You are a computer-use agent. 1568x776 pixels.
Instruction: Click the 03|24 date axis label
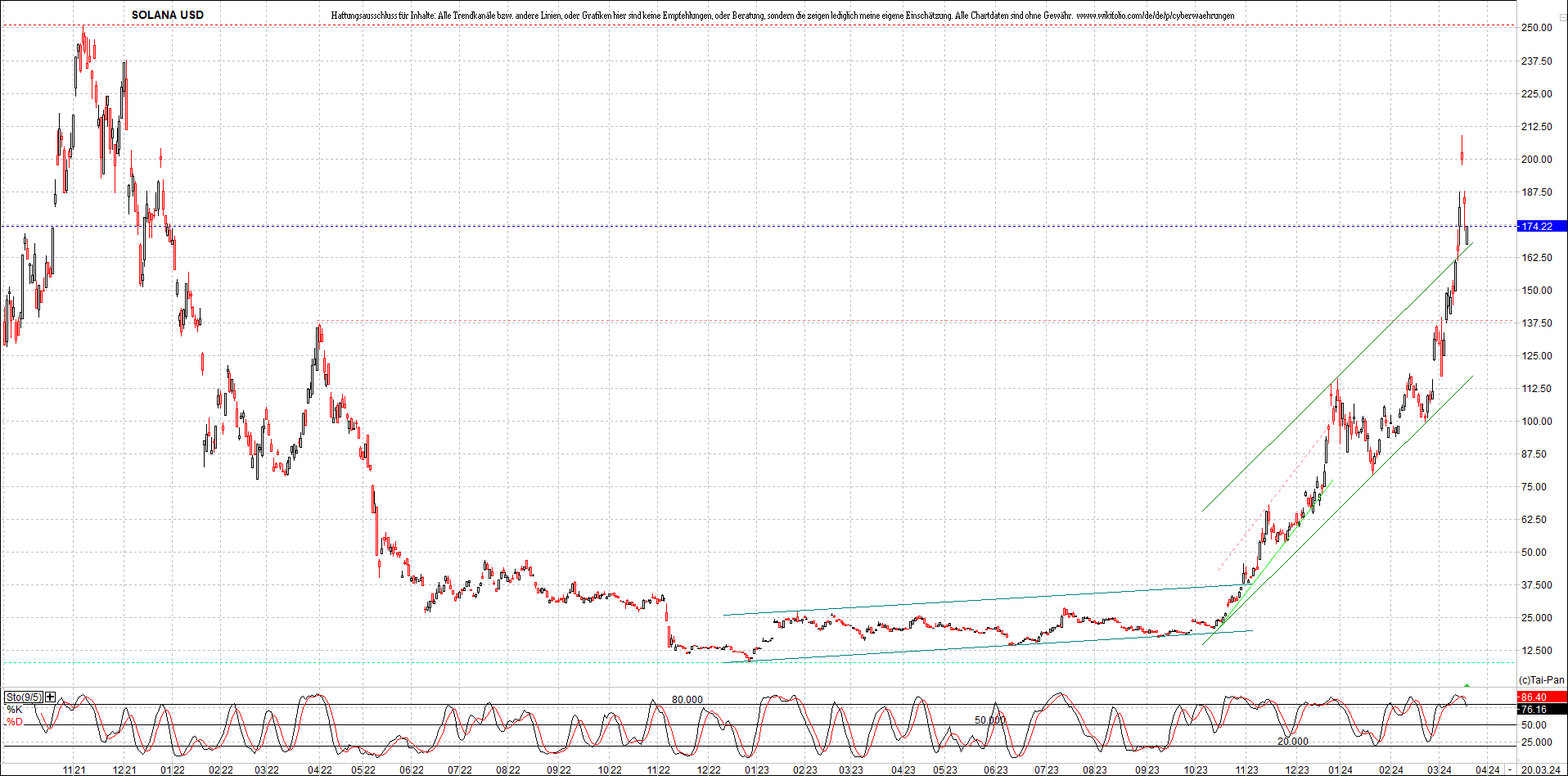(x=1440, y=770)
